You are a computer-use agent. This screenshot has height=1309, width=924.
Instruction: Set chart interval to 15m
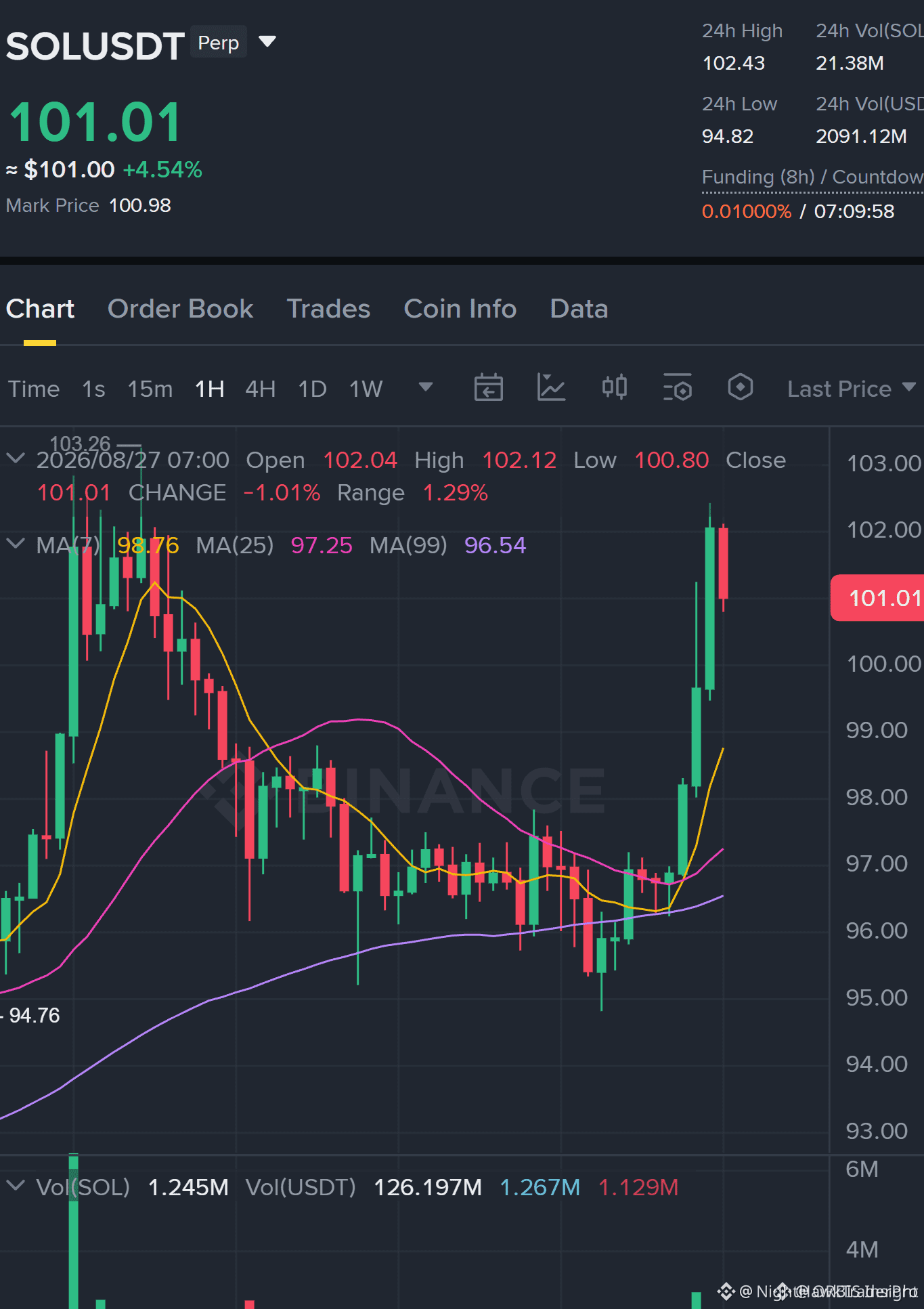tap(150, 389)
